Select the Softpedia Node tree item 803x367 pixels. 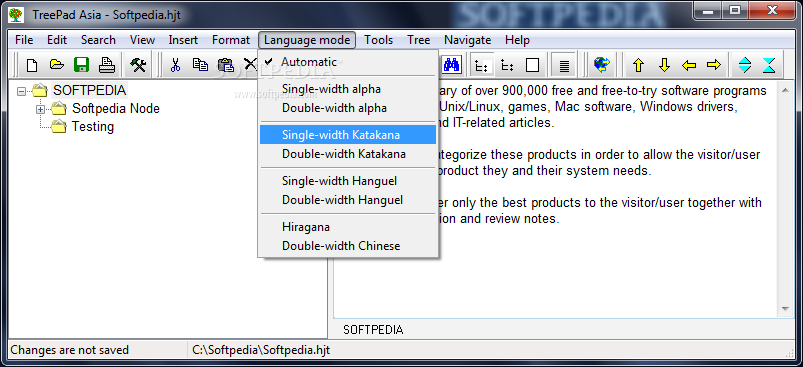116,109
